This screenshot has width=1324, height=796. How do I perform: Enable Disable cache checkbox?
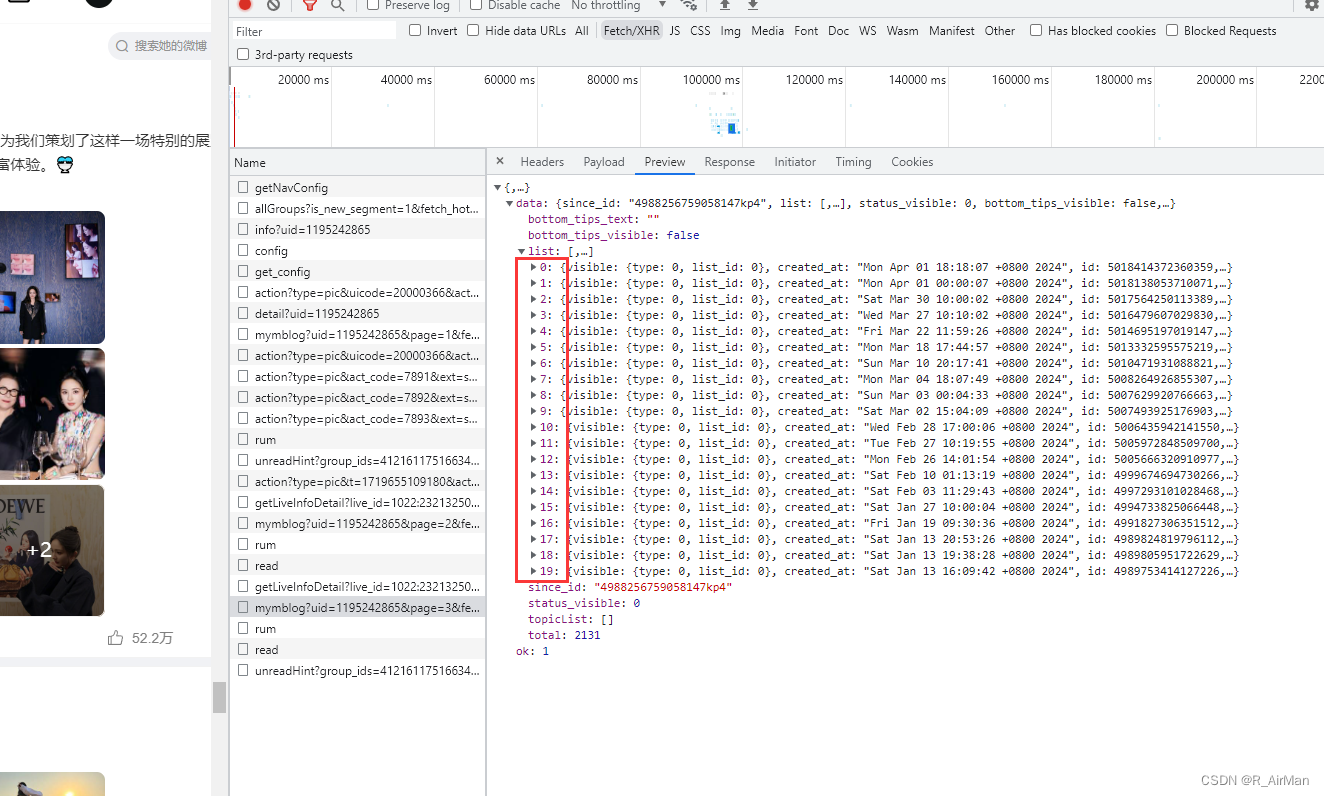476,5
